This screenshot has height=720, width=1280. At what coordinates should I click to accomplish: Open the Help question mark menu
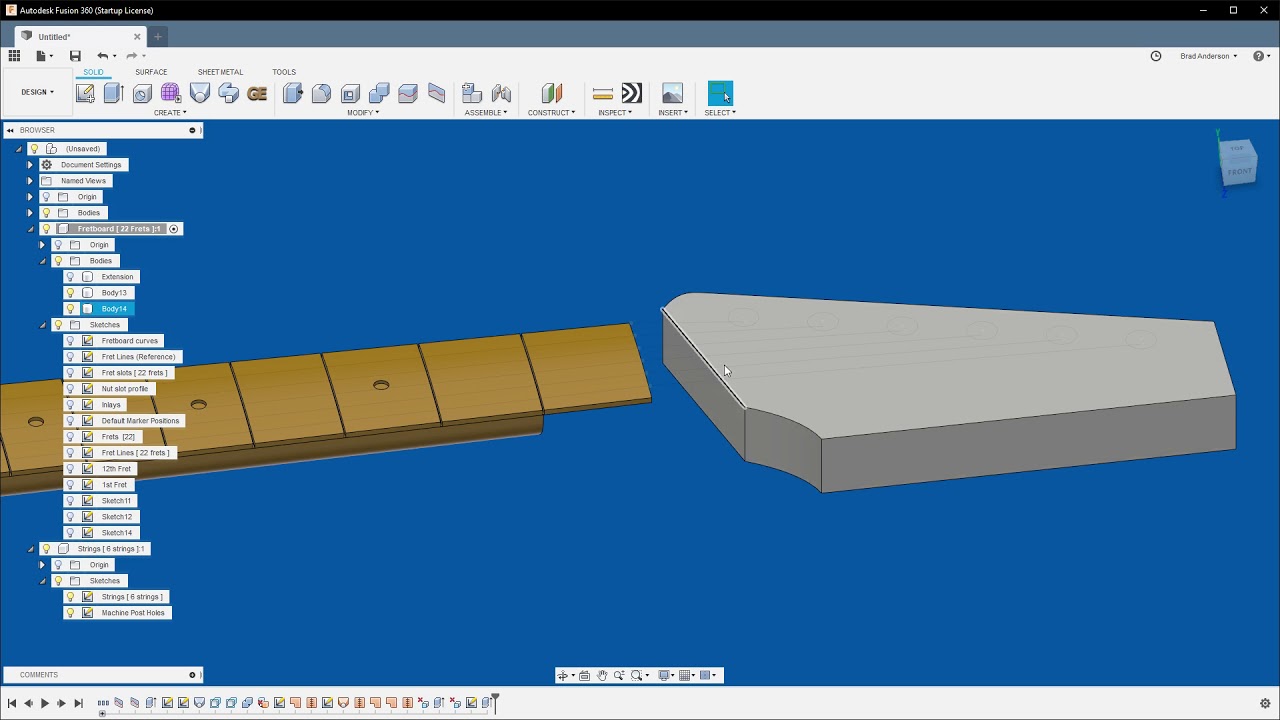click(x=1260, y=56)
